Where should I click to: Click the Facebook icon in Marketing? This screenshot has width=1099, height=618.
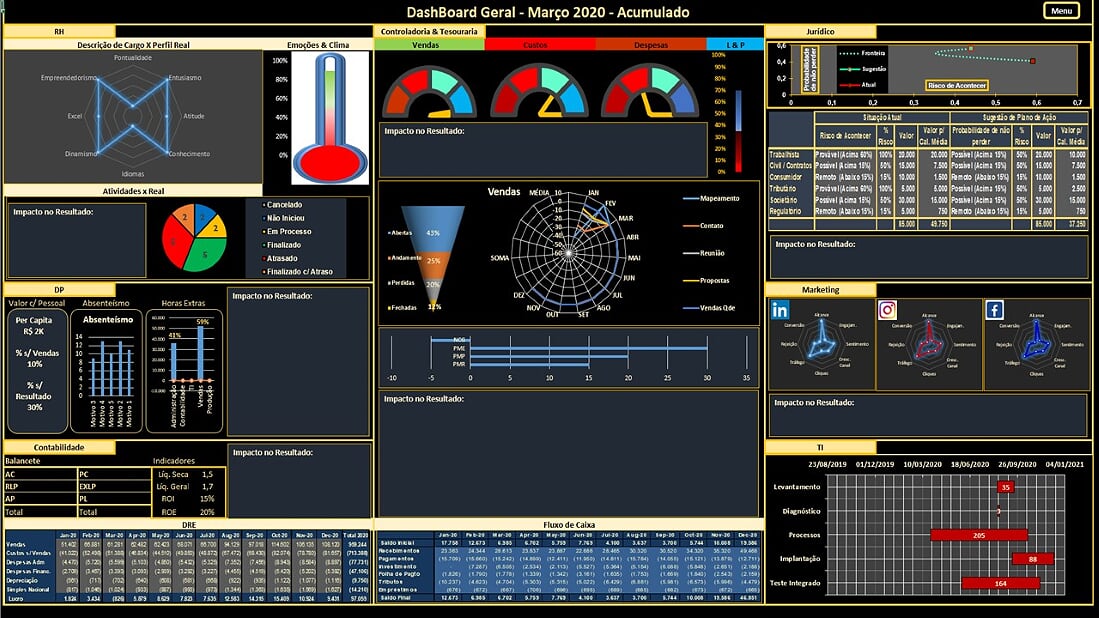[995, 310]
